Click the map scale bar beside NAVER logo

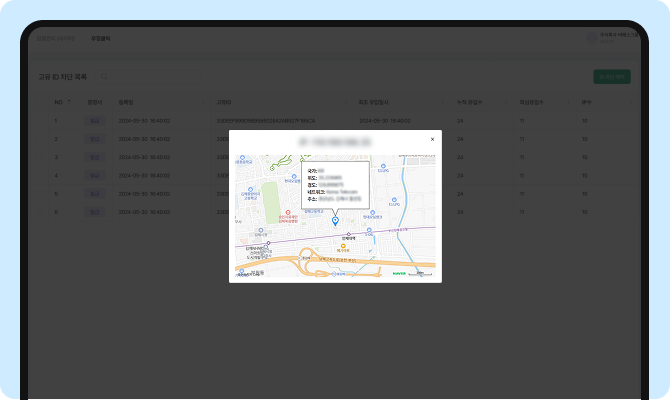click(422, 272)
